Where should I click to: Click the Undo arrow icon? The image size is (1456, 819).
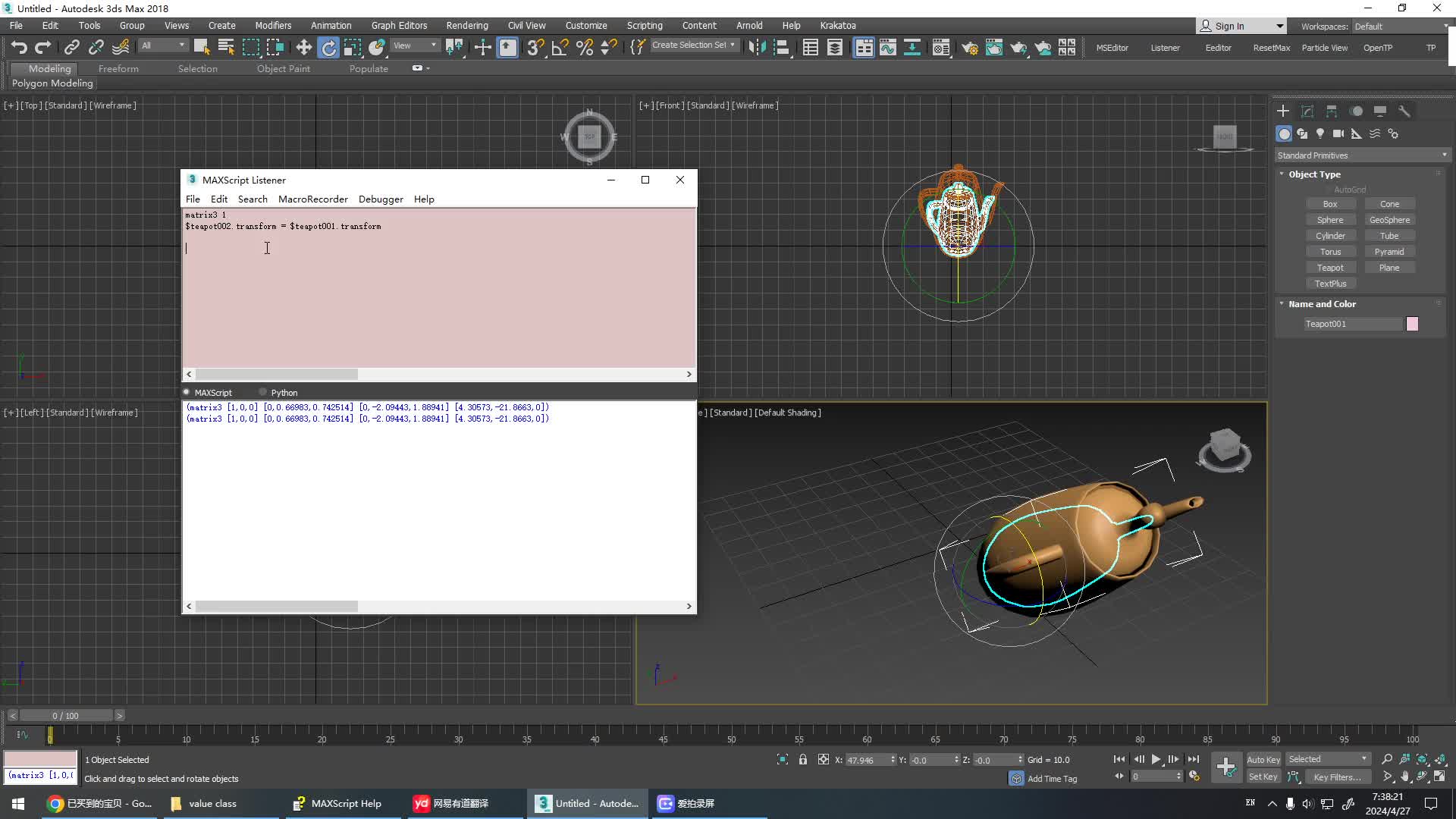pyautogui.click(x=19, y=48)
